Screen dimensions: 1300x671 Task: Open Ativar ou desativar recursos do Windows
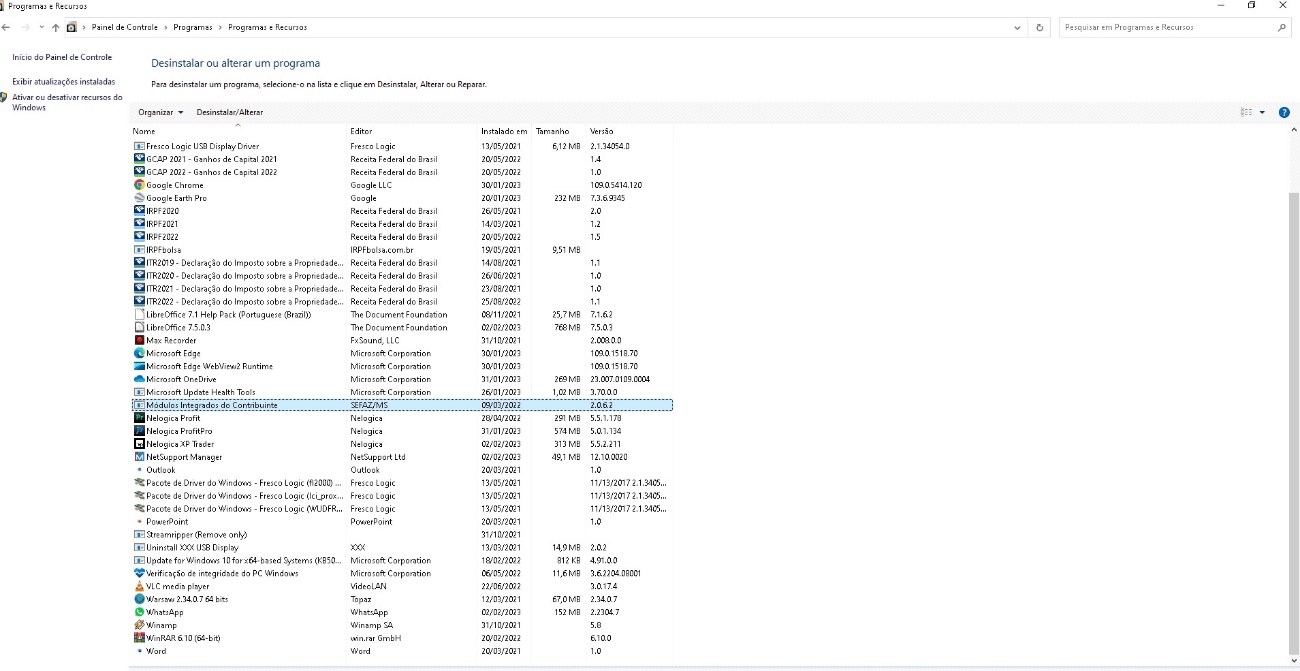(67, 102)
